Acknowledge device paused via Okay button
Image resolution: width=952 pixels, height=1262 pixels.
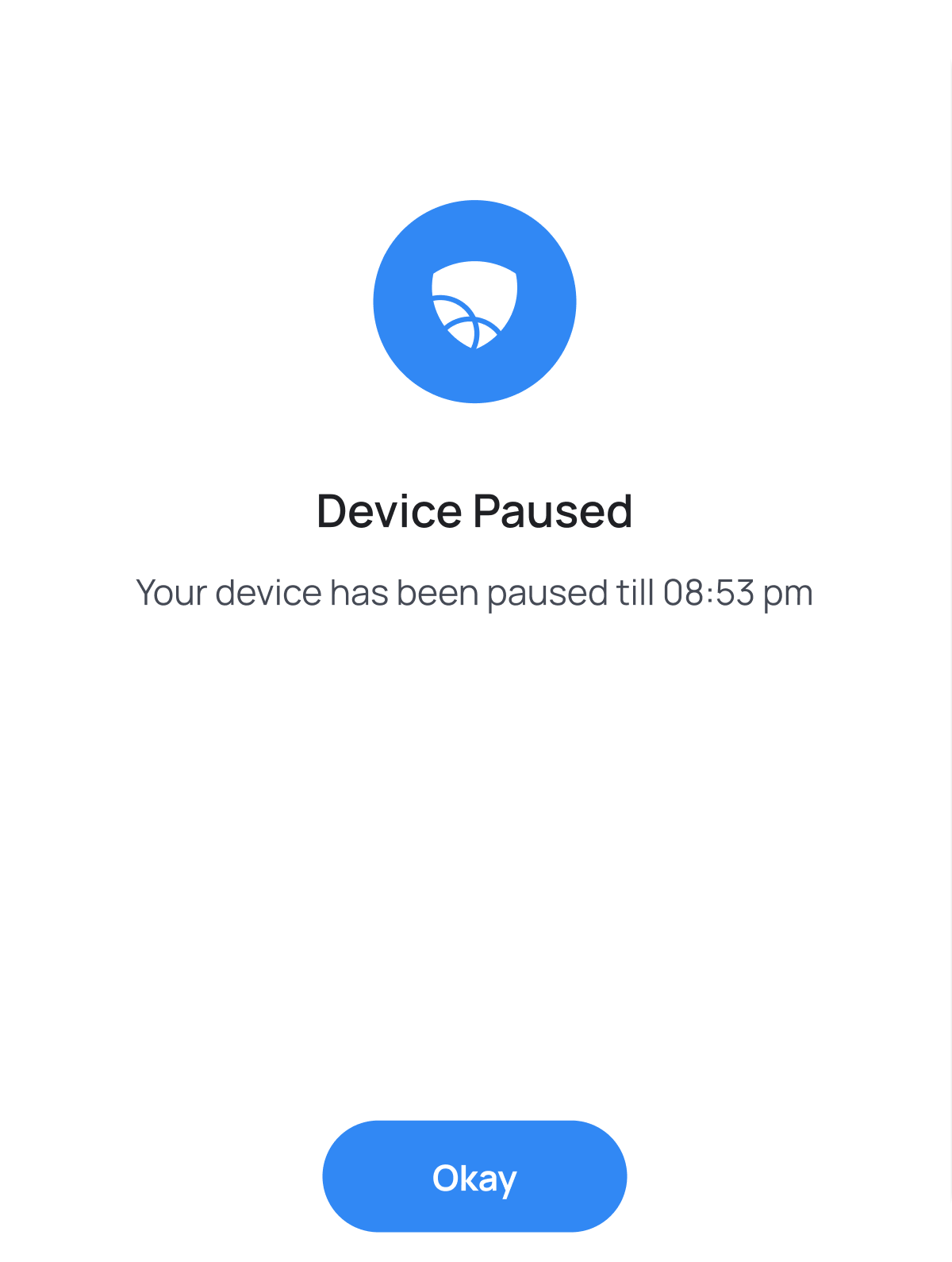pos(474,1176)
